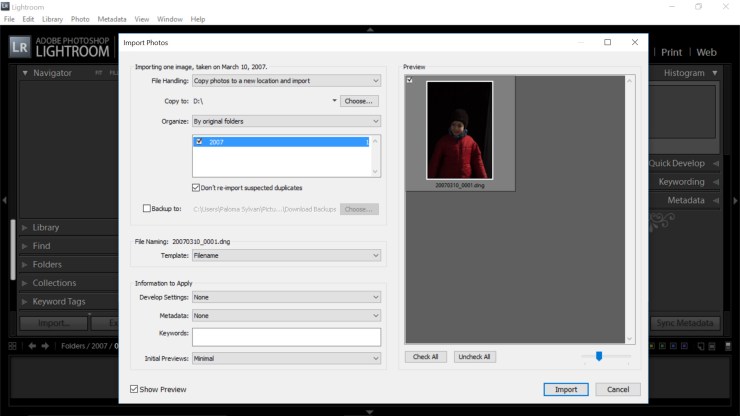Go forward with the filmstrip right arrow
This screenshot has height=416, width=740.
[x=45, y=346]
